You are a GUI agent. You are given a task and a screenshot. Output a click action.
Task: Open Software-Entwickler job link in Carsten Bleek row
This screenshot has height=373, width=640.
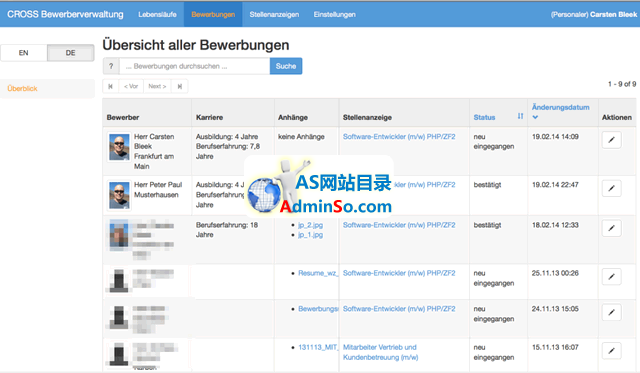pos(399,137)
